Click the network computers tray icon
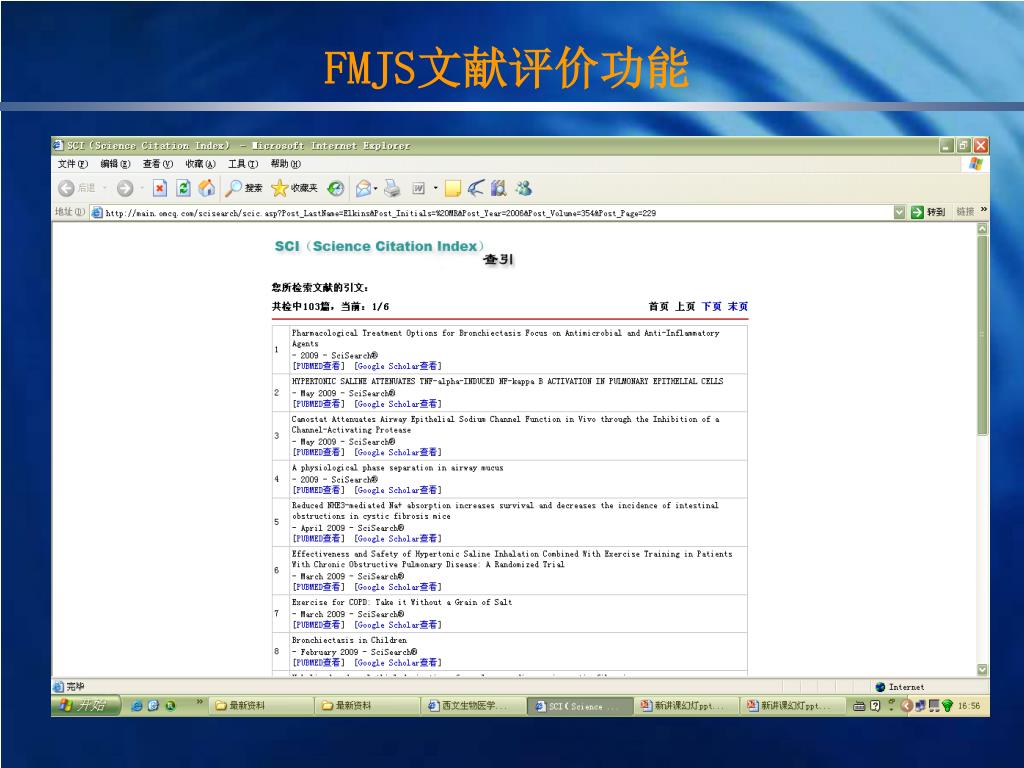This screenshot has width=1024, height=768. [x=921, y=706]
